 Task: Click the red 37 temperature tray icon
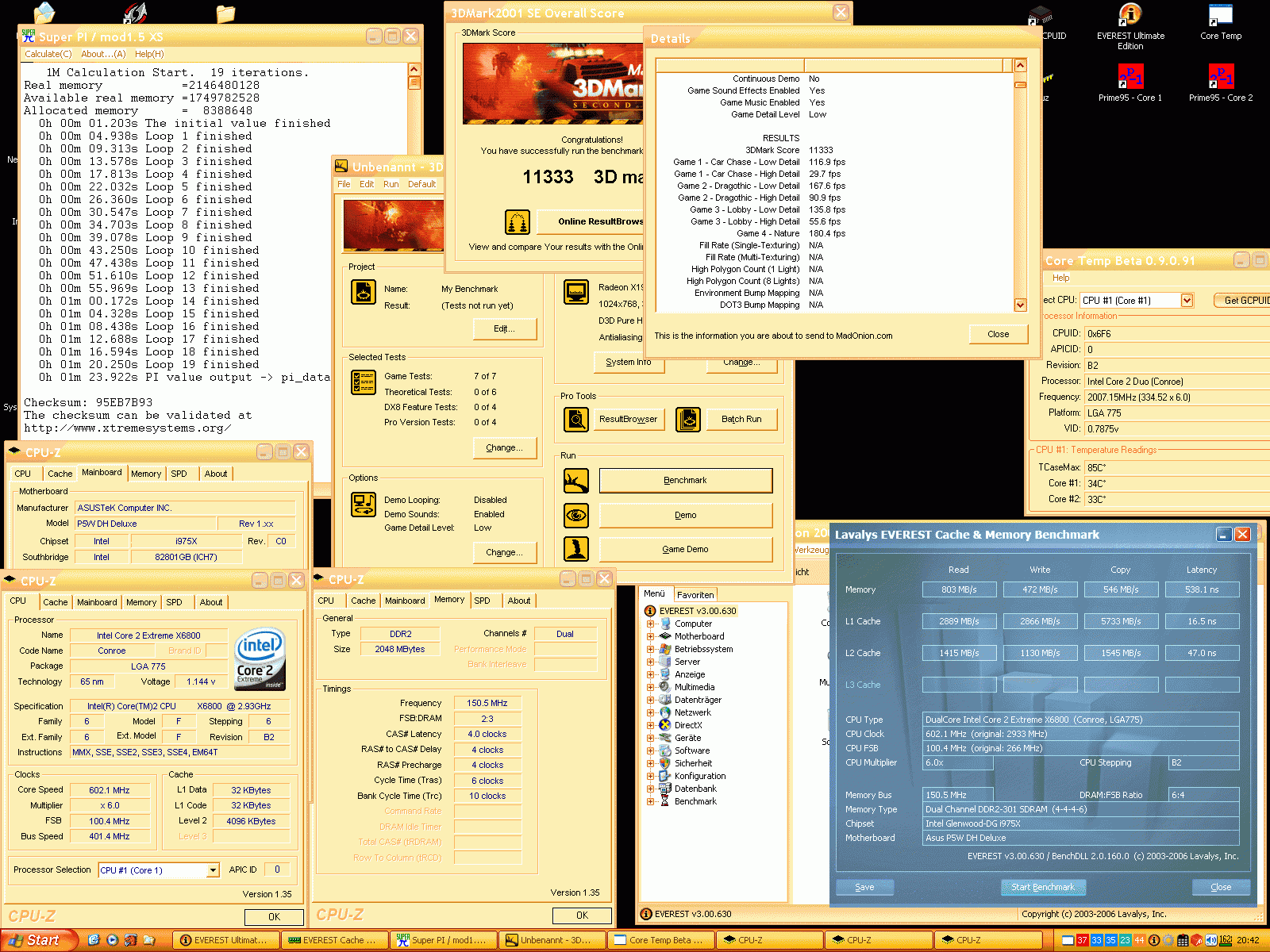[x=1082, y=940]
